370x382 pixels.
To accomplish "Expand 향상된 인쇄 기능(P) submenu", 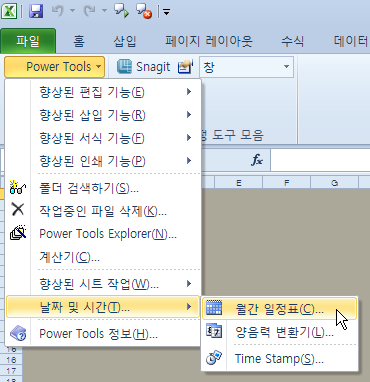I will [x=103, y=161].
